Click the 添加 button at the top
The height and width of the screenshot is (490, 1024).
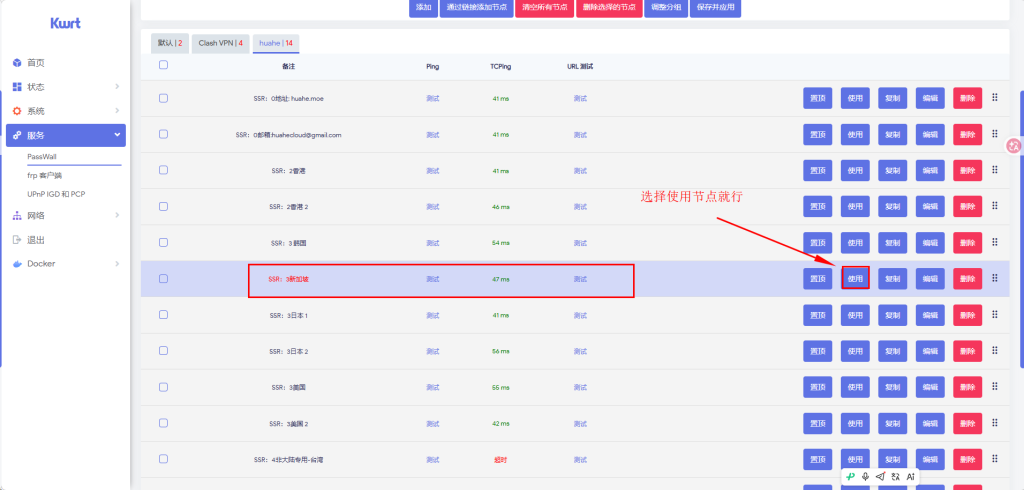[423, 8]
